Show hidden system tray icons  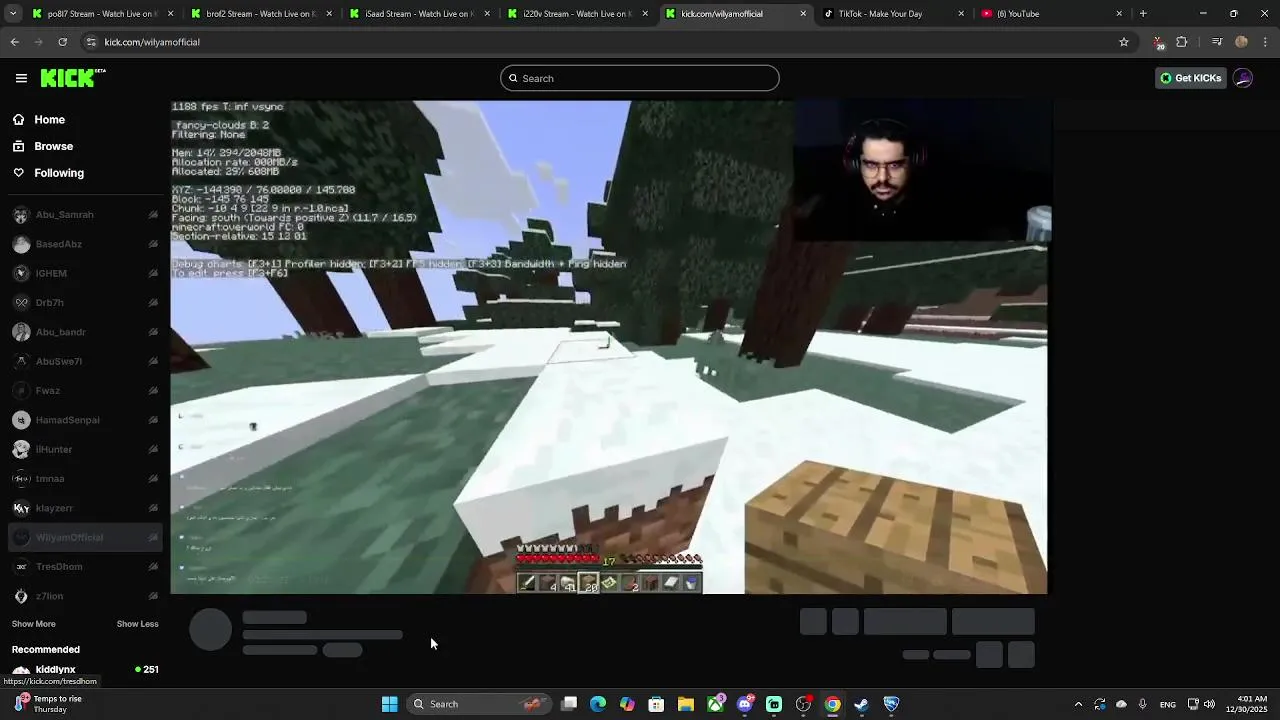pyautogui.click(x=1078, y=704)
